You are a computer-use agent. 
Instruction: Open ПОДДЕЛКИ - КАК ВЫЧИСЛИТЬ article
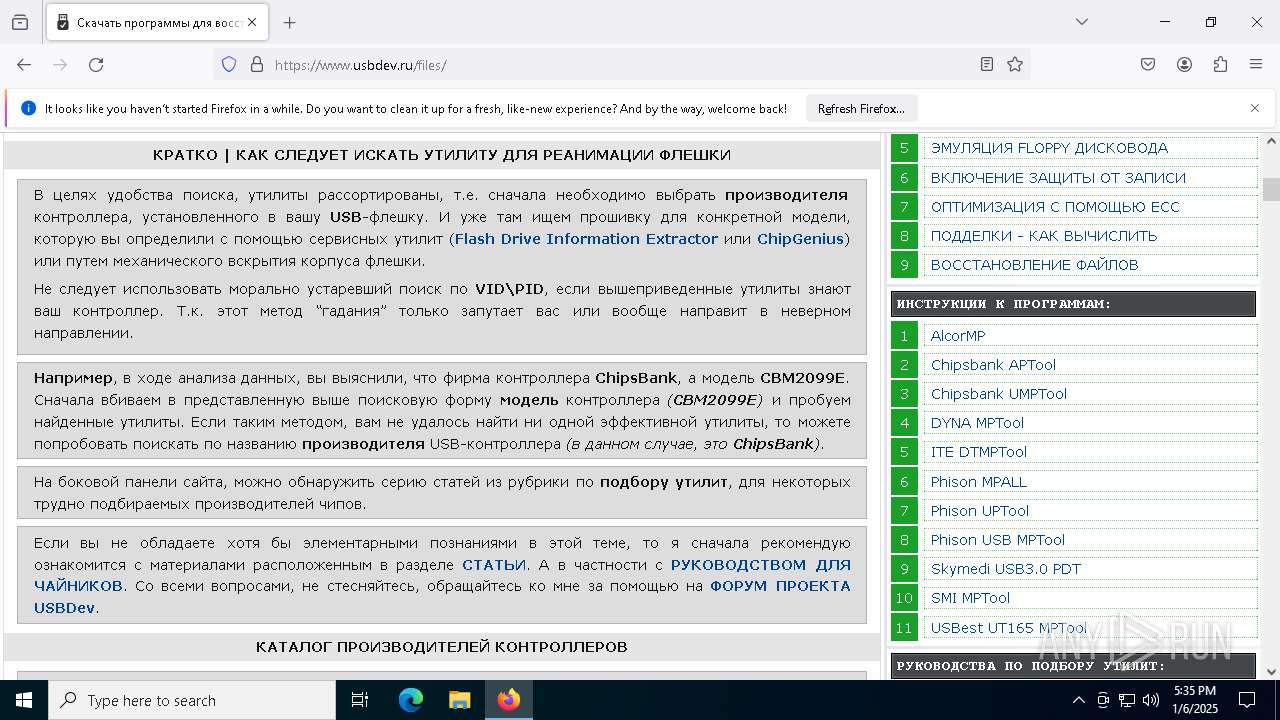coord(1044,236)
